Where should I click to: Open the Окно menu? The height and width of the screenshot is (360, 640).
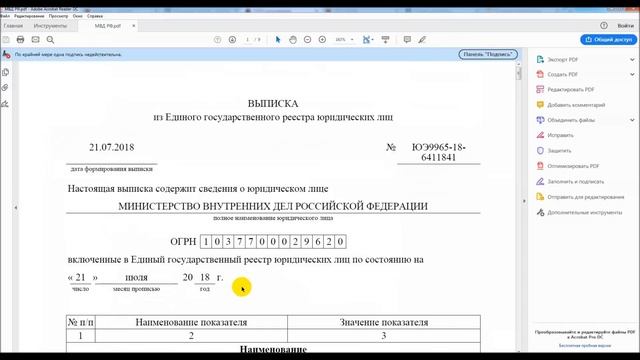click(78, 16)
